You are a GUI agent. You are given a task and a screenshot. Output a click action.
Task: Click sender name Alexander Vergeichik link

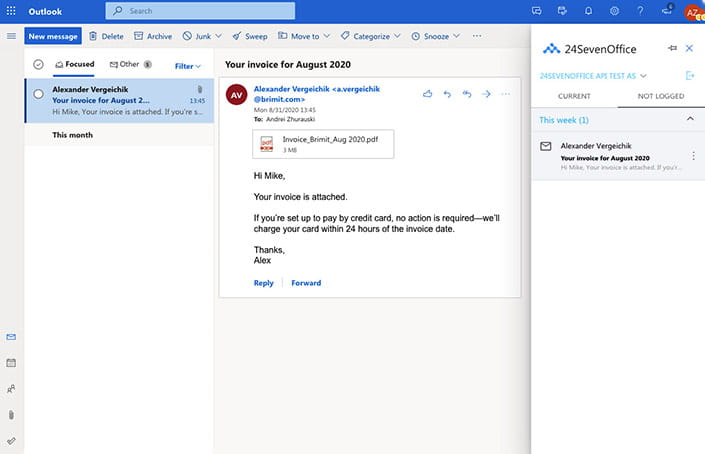pyautogui.click(x=317, y=94)
